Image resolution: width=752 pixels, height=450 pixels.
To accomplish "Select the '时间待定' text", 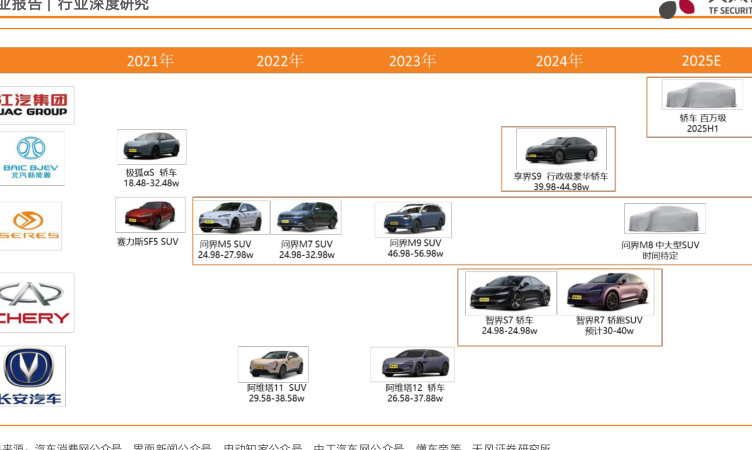I will pyautogui.click(x=660, y=256).
